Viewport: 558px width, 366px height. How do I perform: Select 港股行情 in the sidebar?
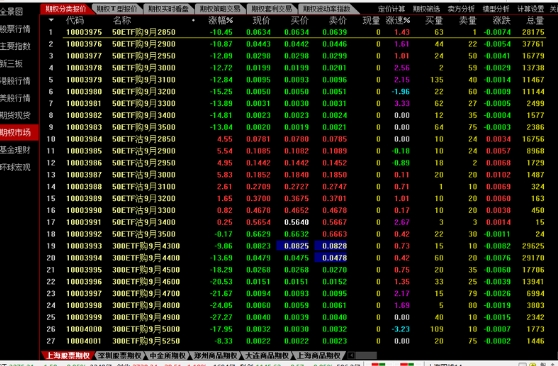tap(15, 81)
